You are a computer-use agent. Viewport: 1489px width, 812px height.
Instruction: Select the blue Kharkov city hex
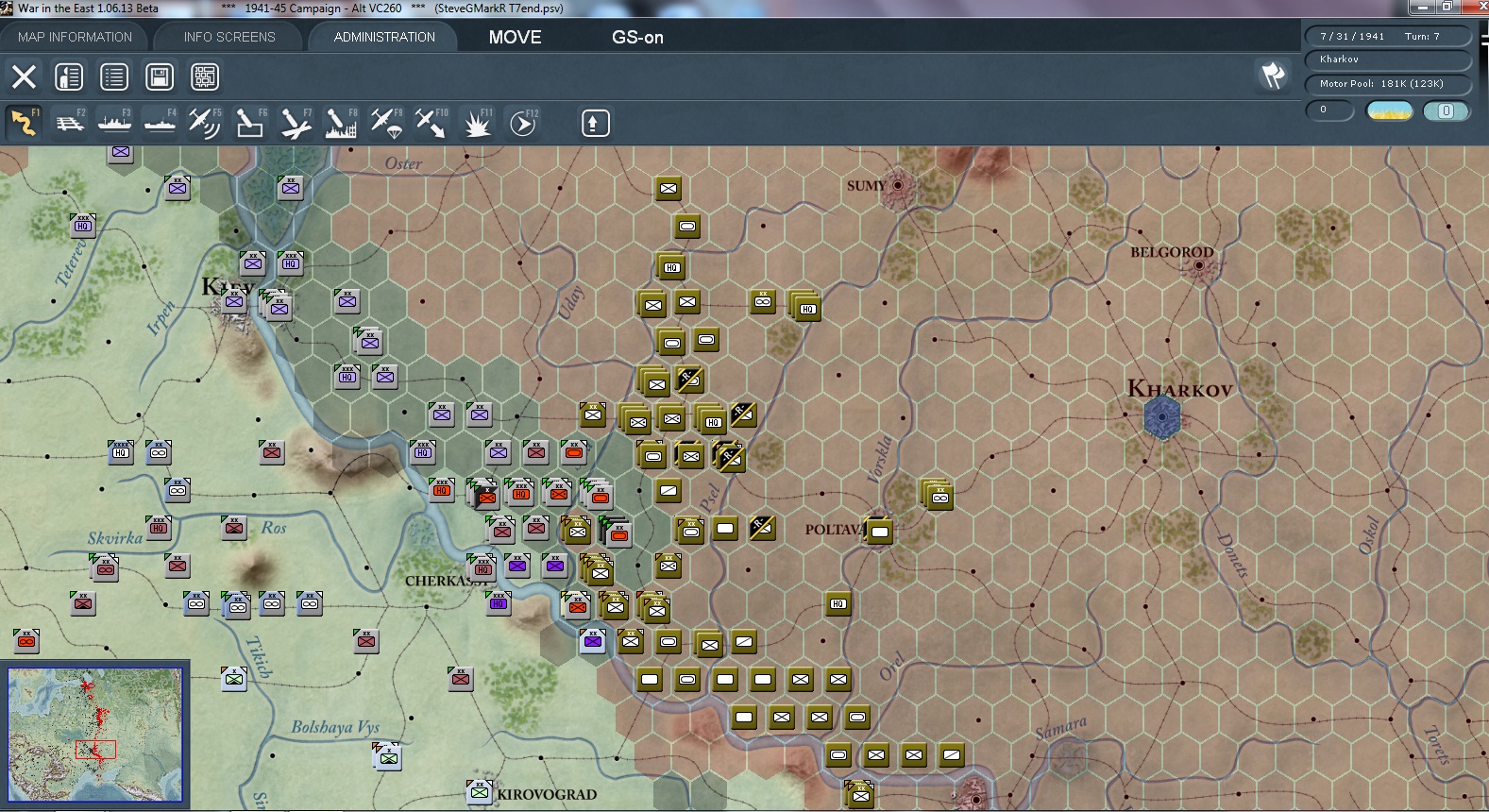(x=1161, y=416)
